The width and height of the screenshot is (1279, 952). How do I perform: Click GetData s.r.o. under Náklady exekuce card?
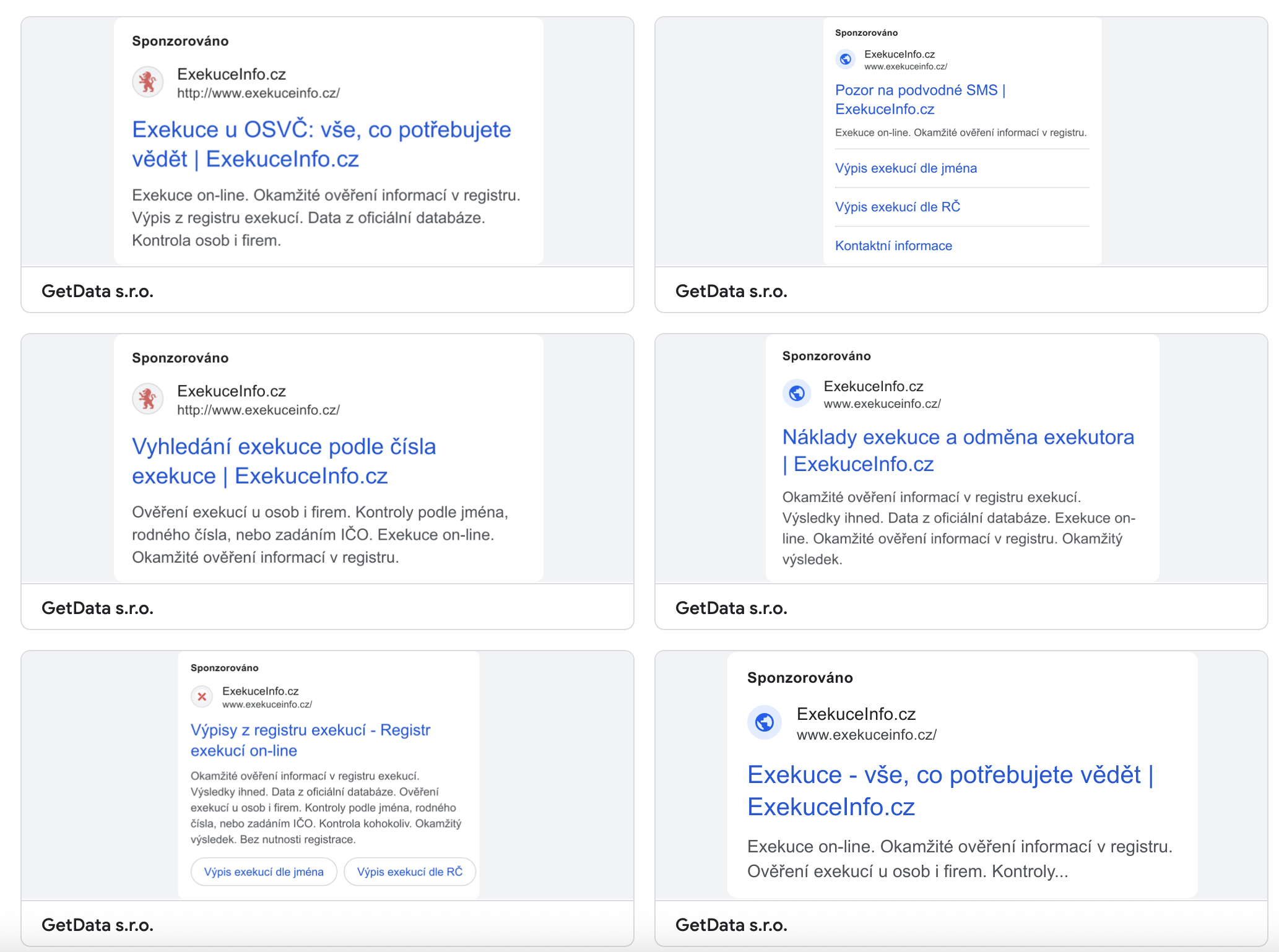732,608
